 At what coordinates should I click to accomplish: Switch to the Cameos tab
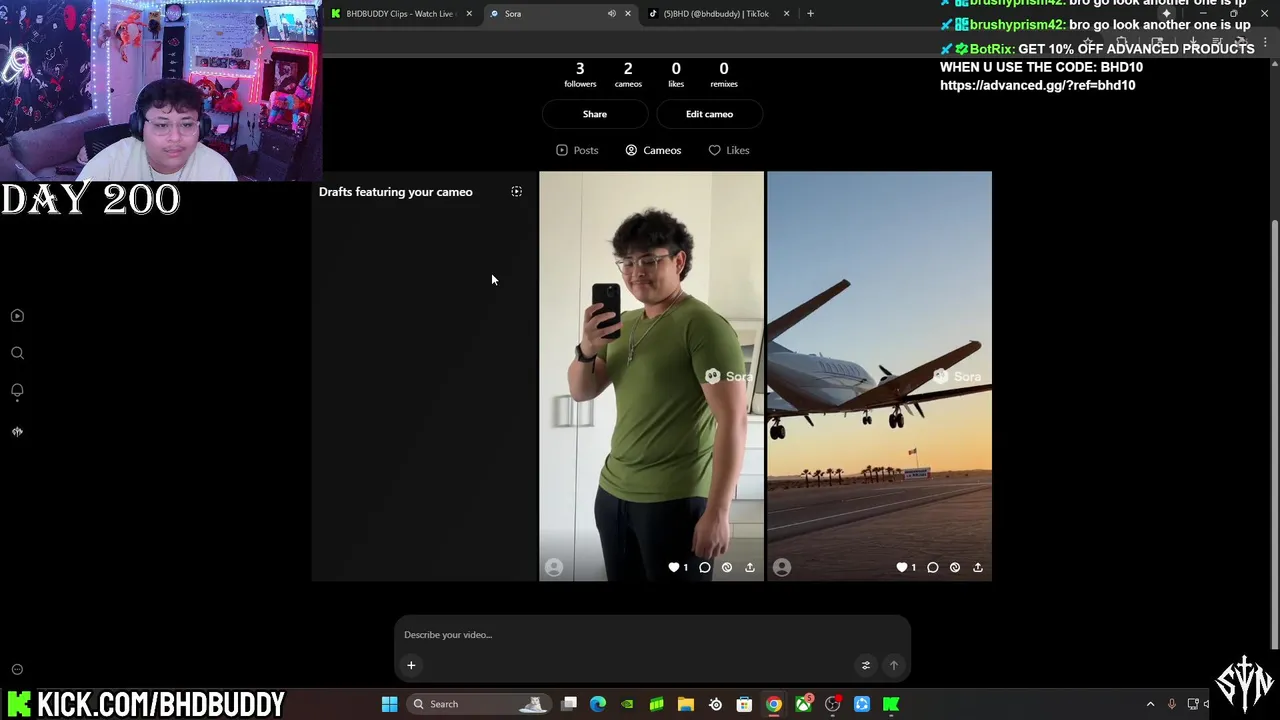653,150
